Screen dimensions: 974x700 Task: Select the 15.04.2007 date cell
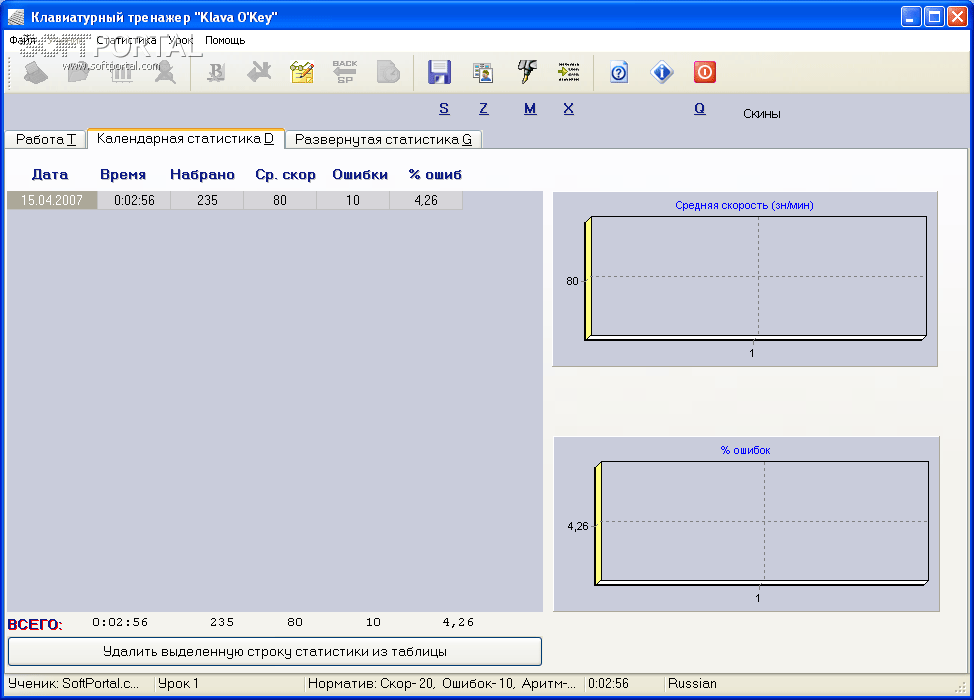[x=52, y=200]
